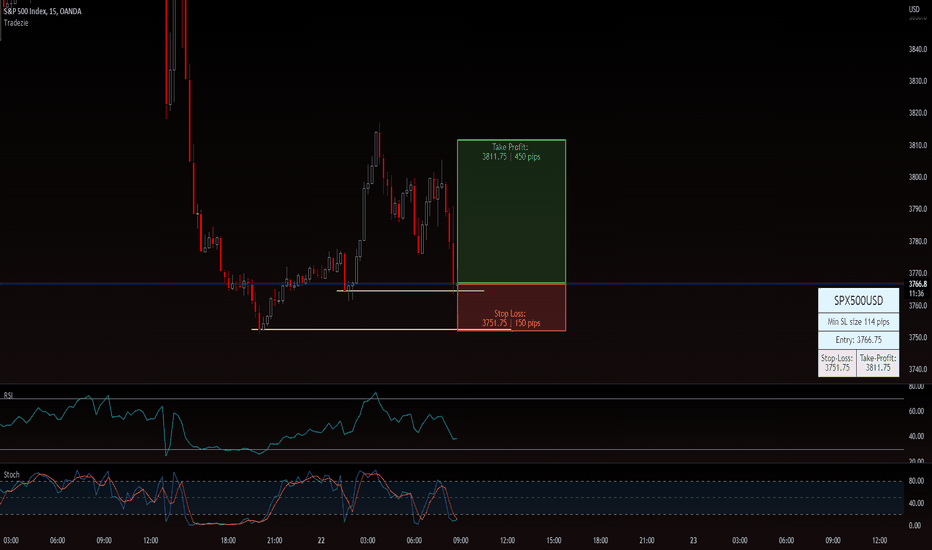Click the Min SL size 114 pips cell
Viewport: 932px width, 550px height.
coord(858,322)
